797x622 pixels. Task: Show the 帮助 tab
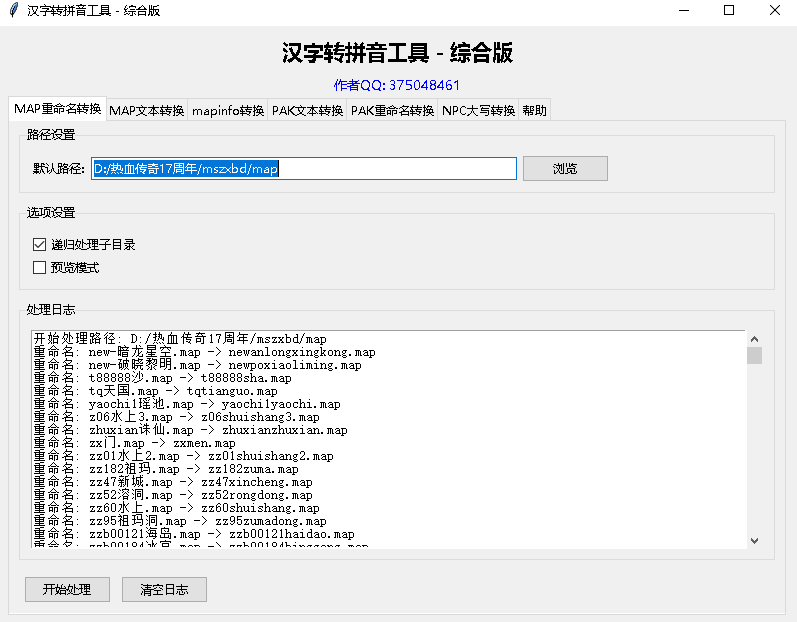click(x=534, y=111)
